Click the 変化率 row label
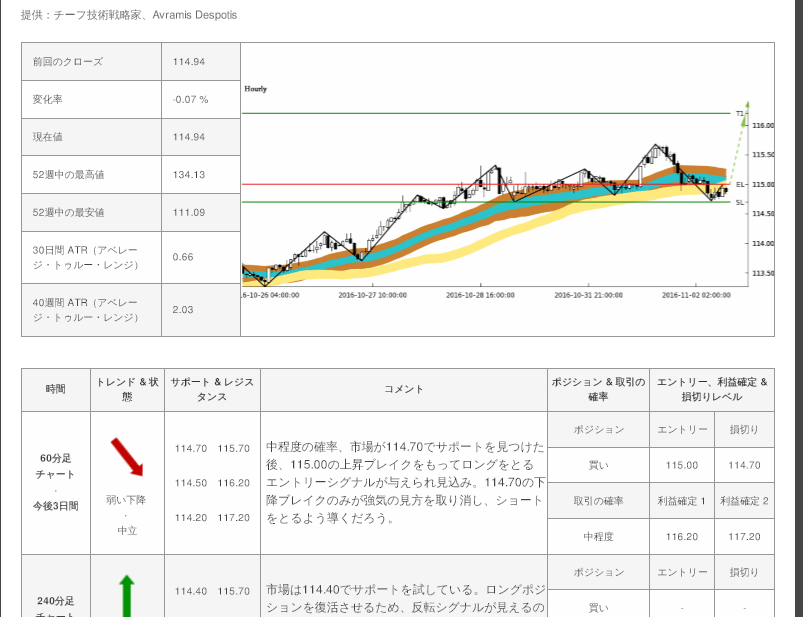This screenshot has height=617, width=803. coord(48,99)
